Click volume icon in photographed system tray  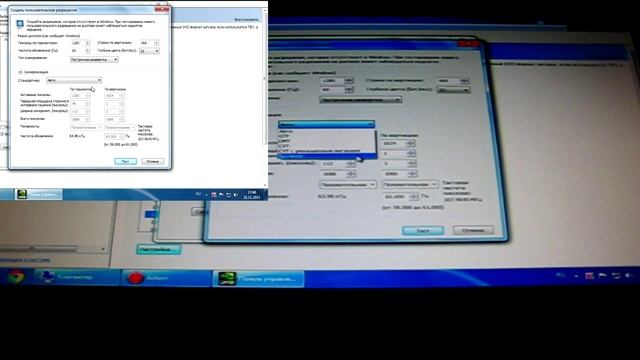(x=629, y=276)
